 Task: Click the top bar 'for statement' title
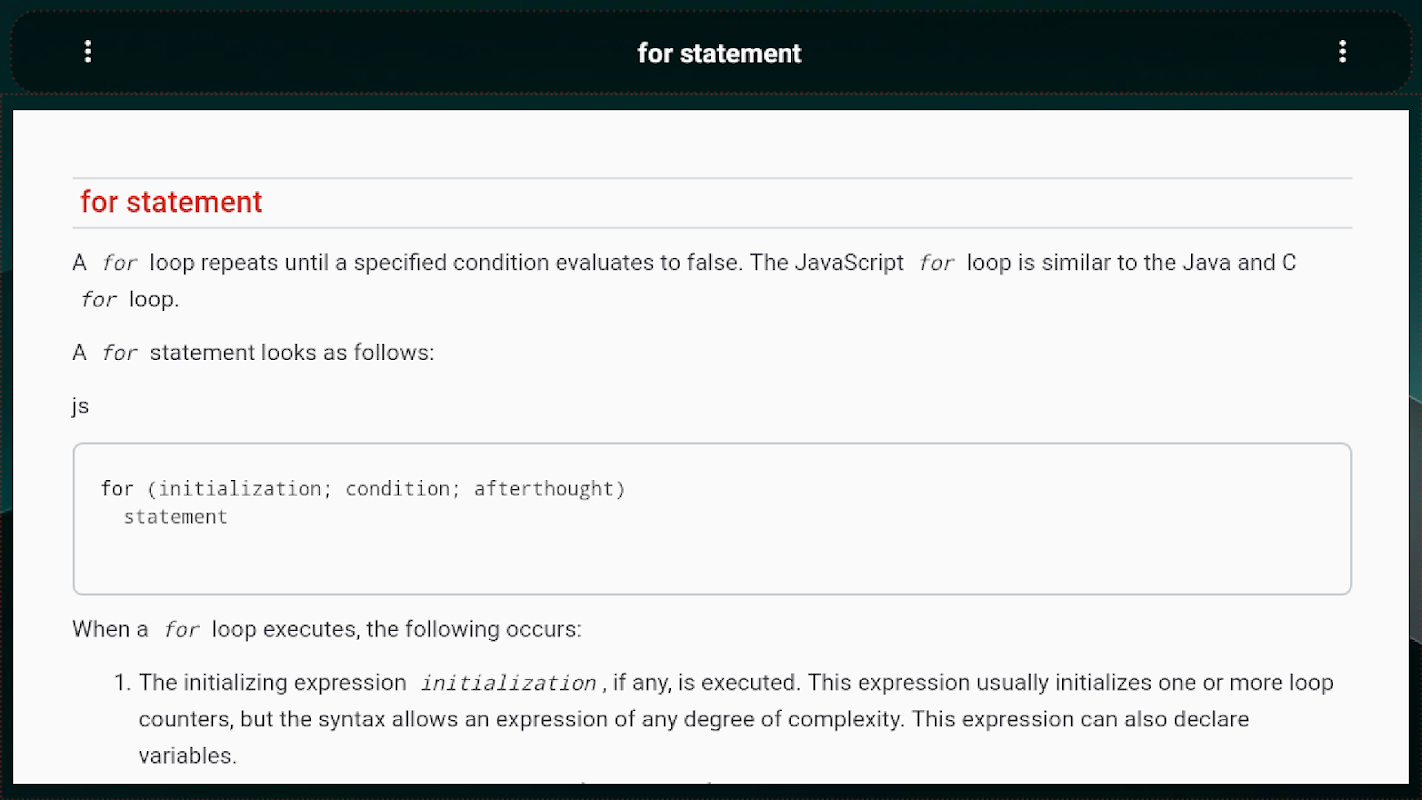click(x=719, y=53)
